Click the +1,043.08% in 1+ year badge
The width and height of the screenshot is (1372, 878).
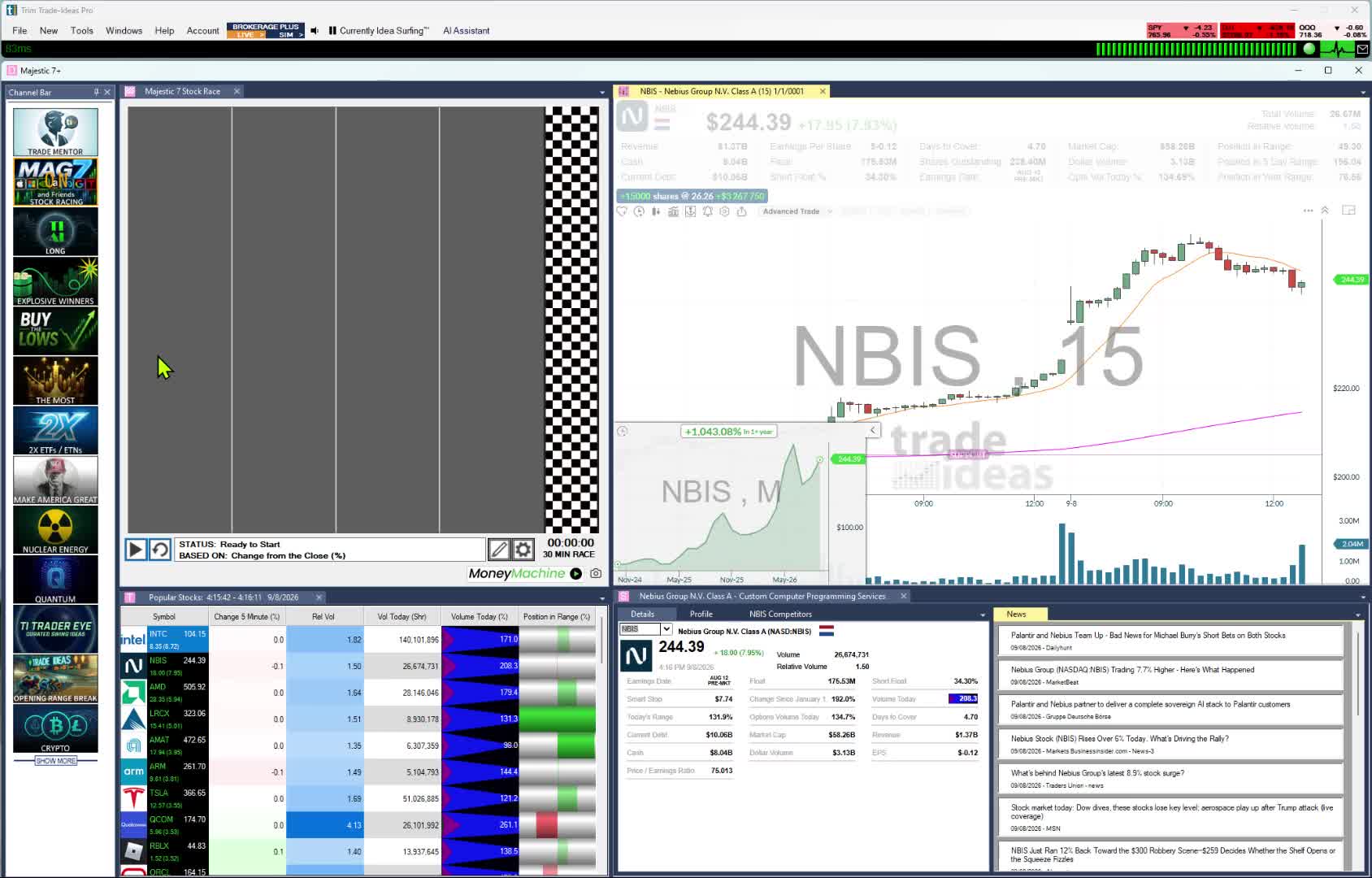click(x=729, y=432)
